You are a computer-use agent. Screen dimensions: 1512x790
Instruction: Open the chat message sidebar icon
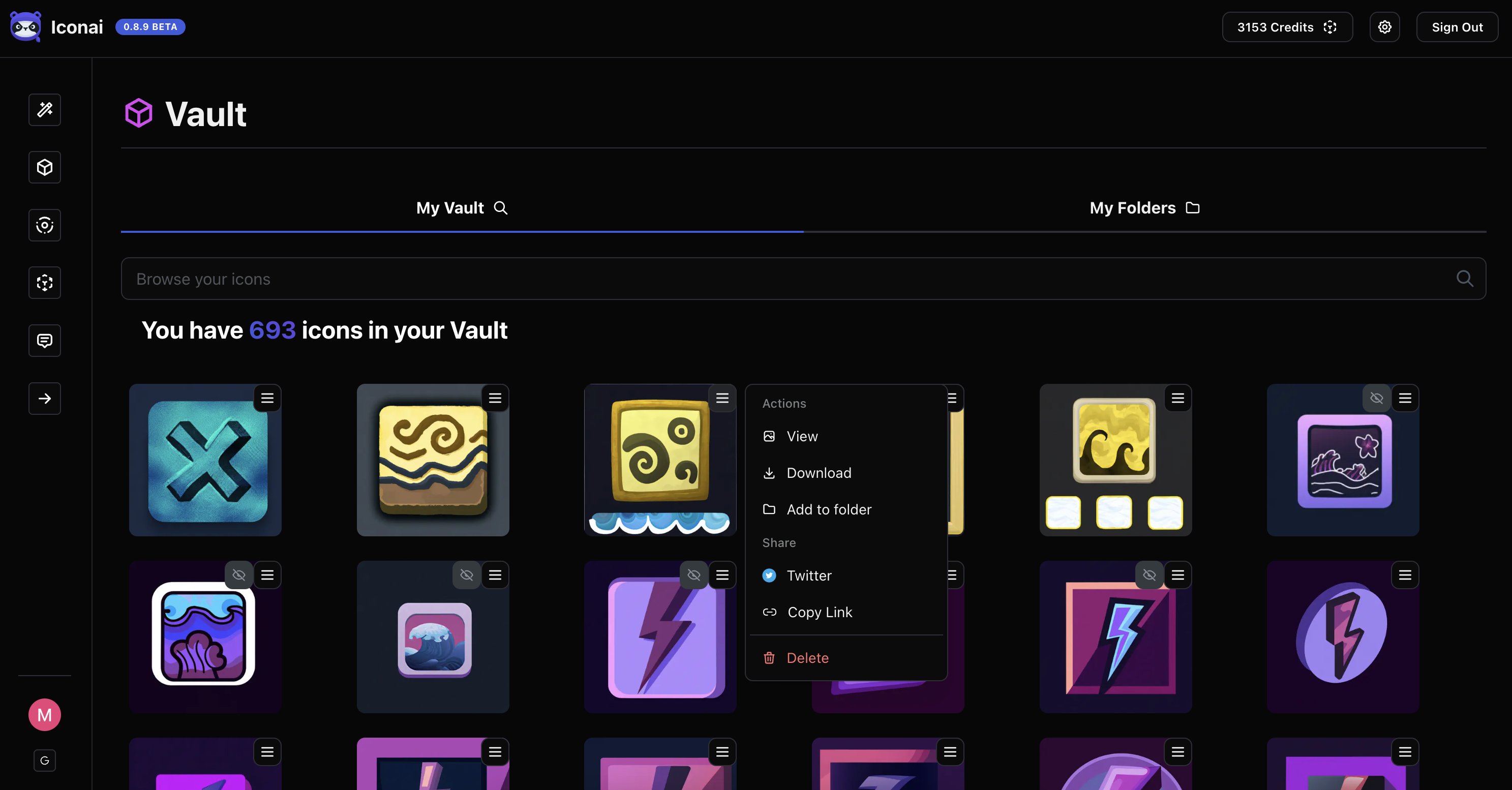pos(45,341)
